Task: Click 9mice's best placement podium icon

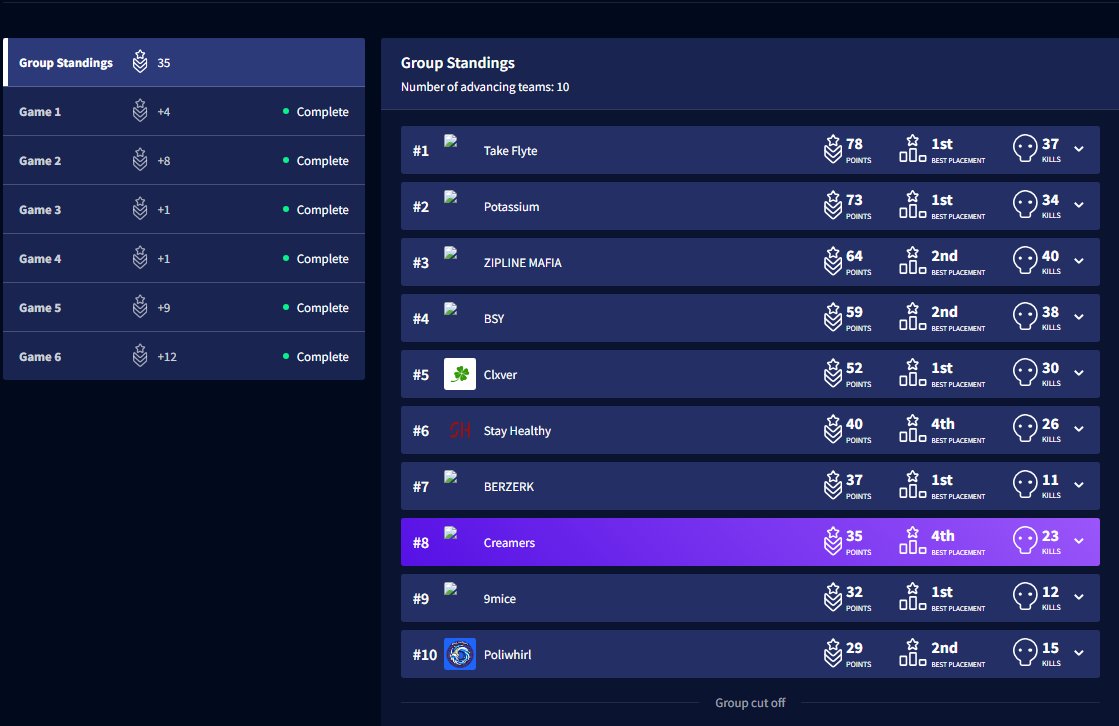Action: point(912,597)
